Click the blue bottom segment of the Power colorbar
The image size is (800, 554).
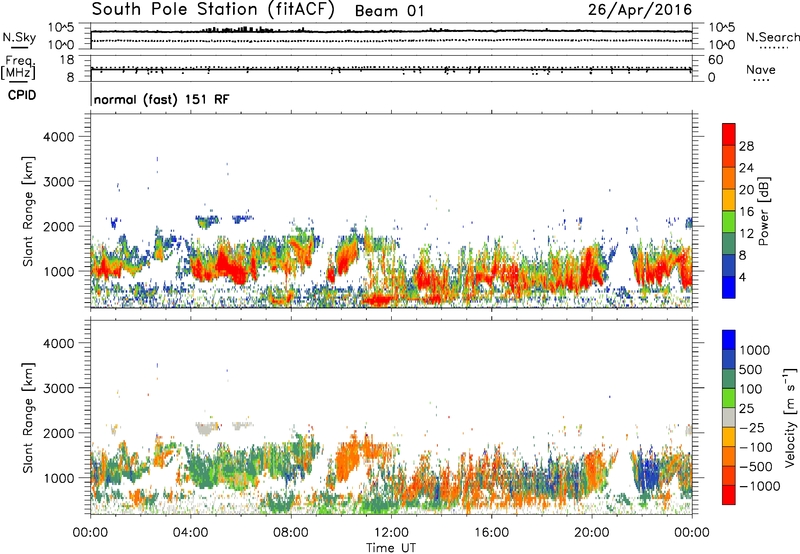(729, 287)
